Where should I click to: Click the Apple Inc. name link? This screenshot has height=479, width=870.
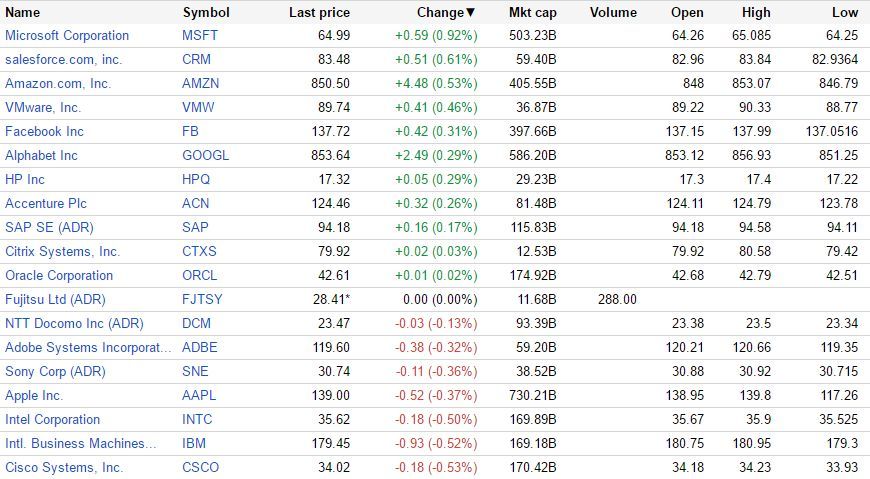34,395
